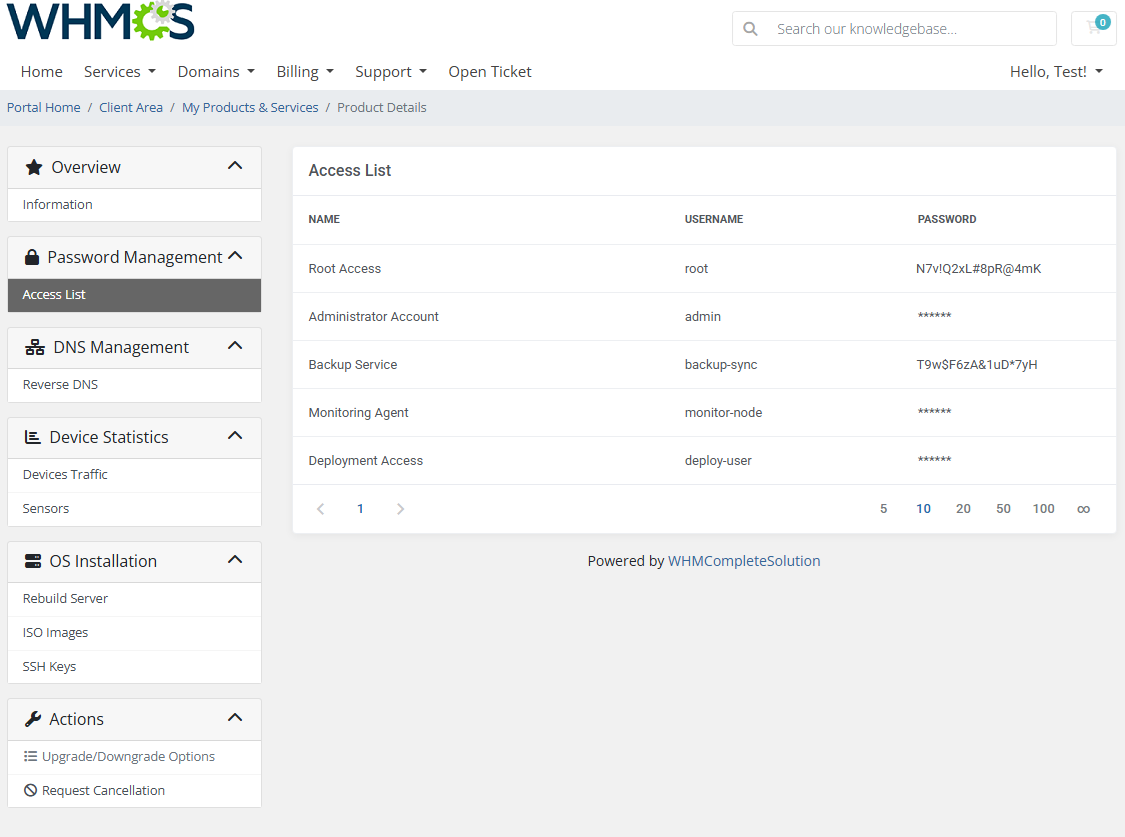Click the Actions wrench icon
Image resolution: width=1125 pixels, height=837 pixels.
pos(33,719)
